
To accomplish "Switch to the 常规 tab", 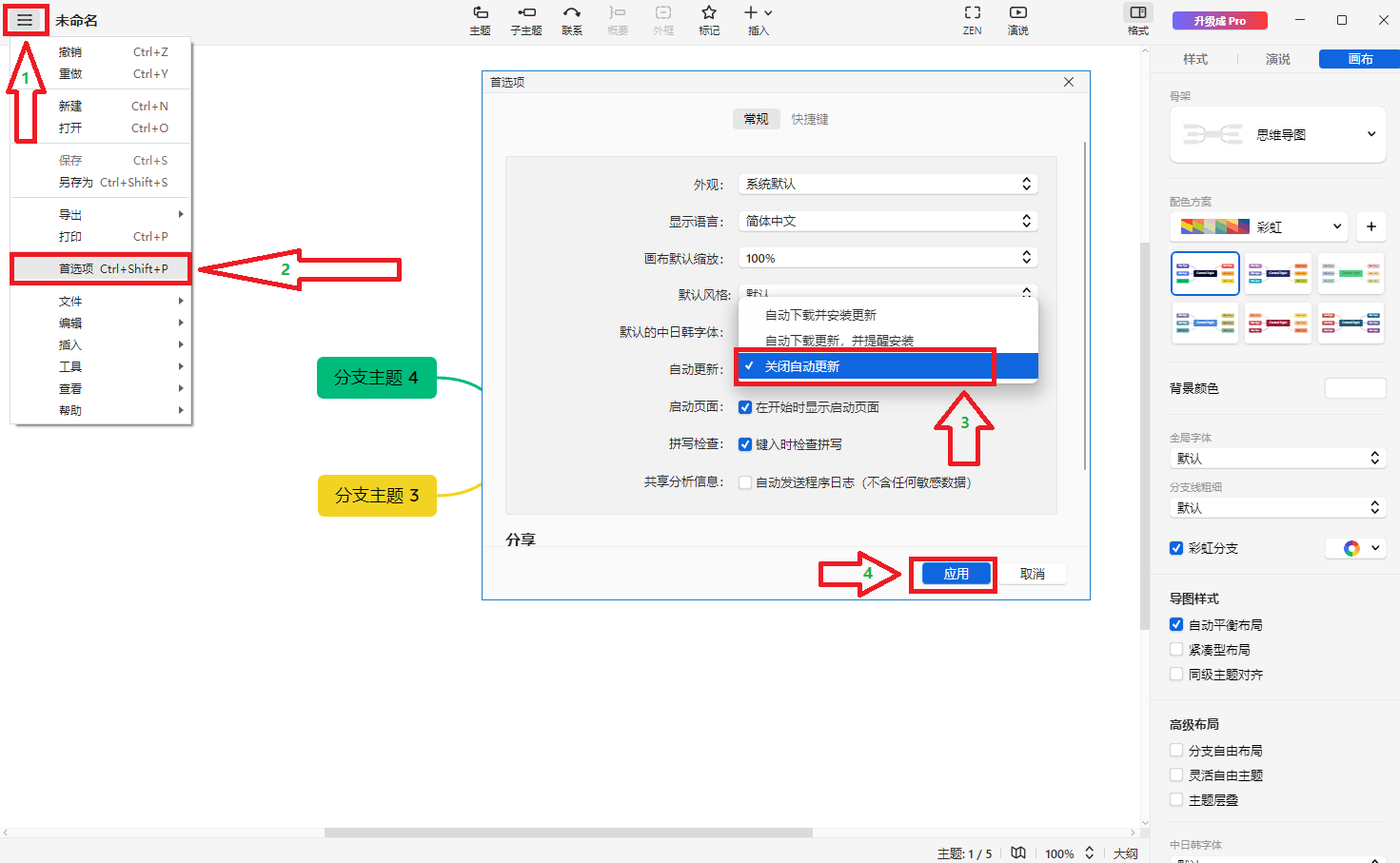I will (x=757, y=119).
